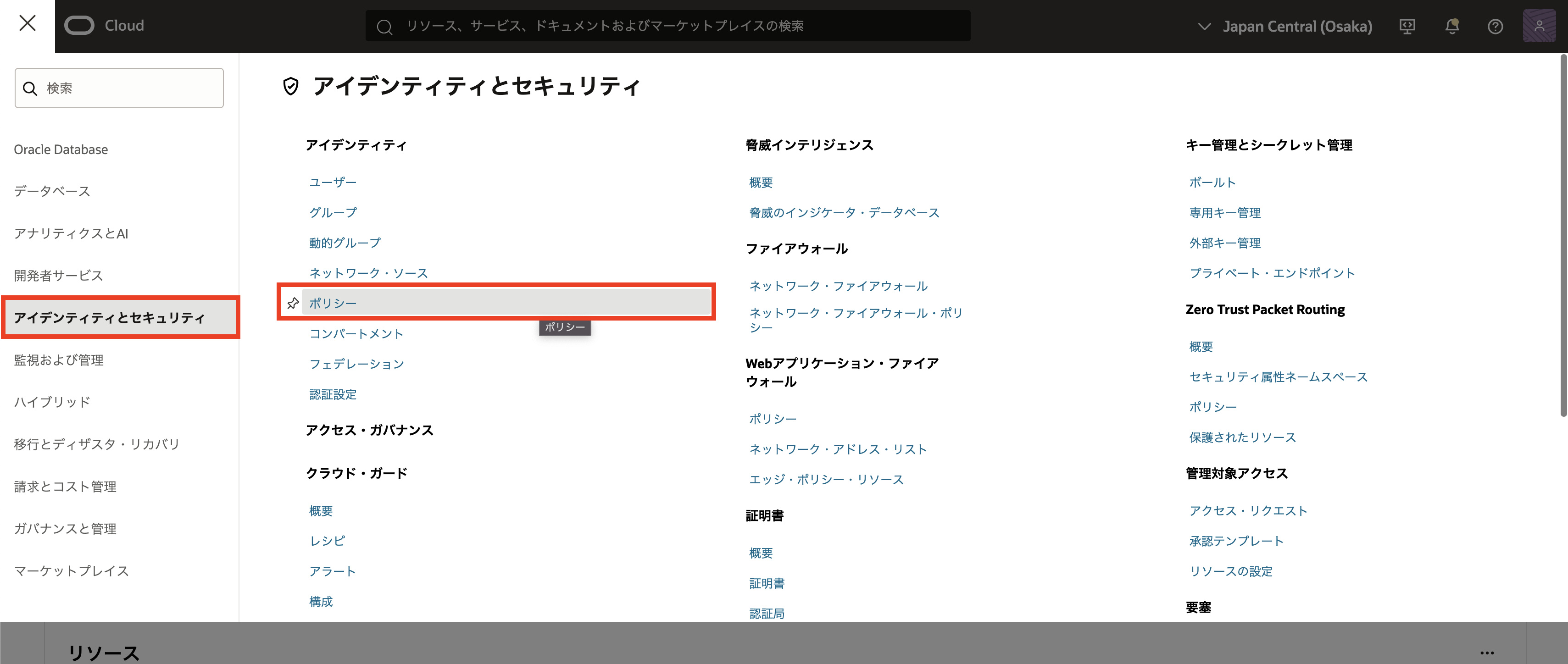Pin the ポリシー menu item
1568x664 pixels.
[x=293, y=303]
